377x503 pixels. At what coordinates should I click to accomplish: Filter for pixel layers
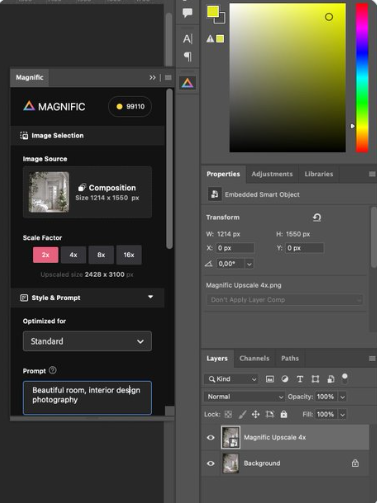(270, 379)
